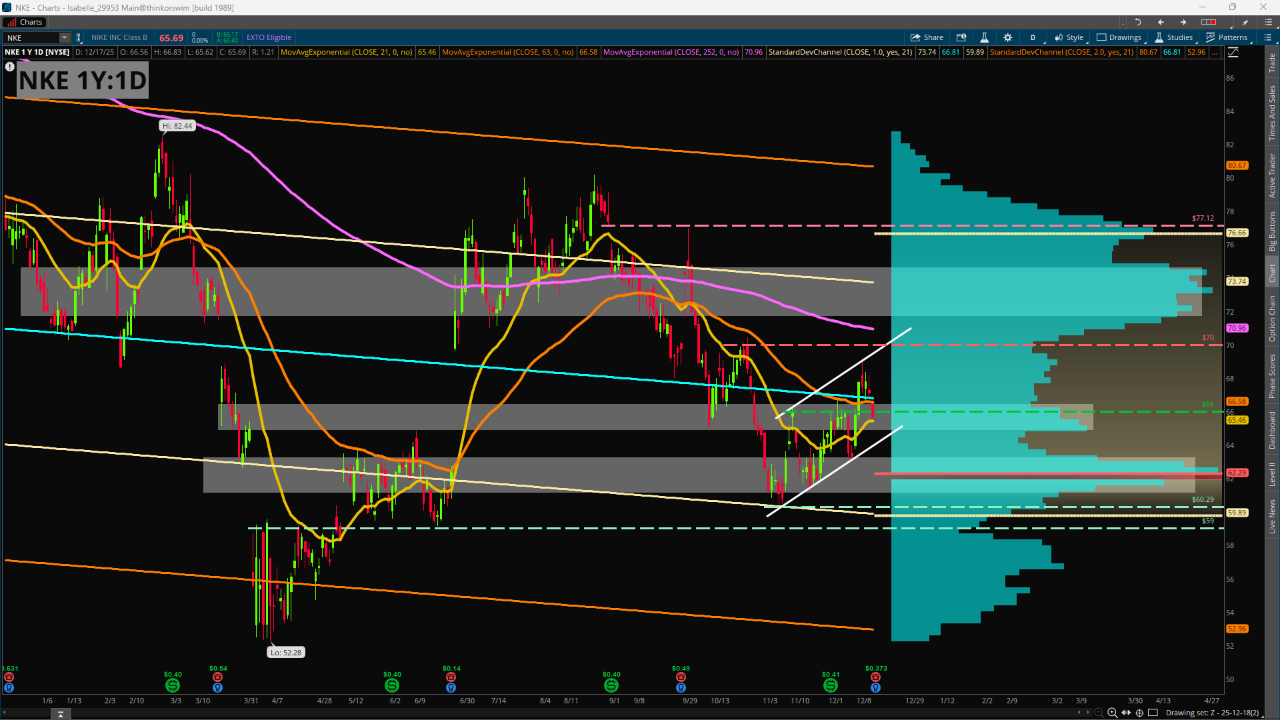Click the flask Edit studies icon
The height and width of the screenshot is (720, 1280).
click(984, 37)
